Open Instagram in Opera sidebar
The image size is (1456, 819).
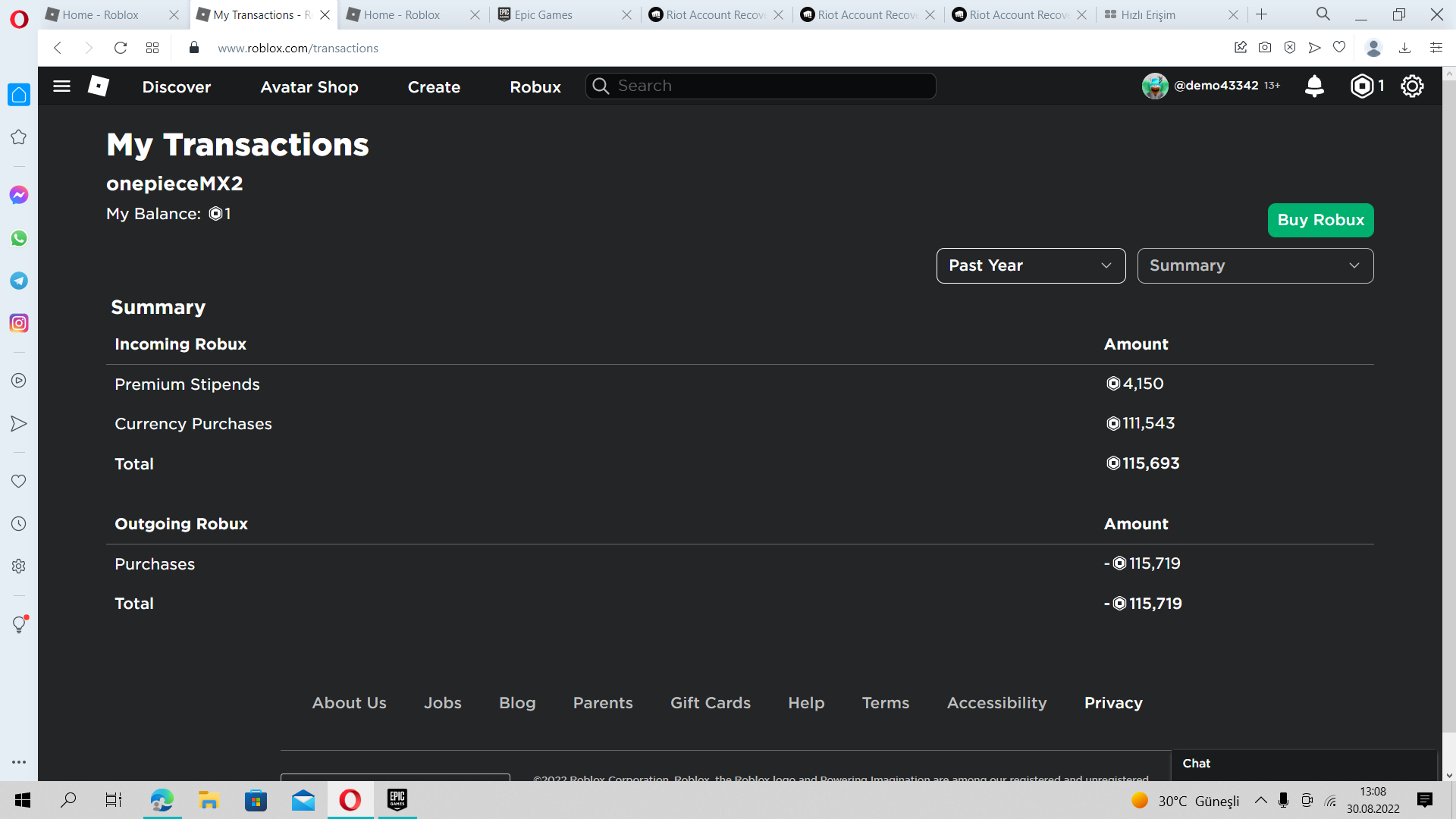pos(19,323)
